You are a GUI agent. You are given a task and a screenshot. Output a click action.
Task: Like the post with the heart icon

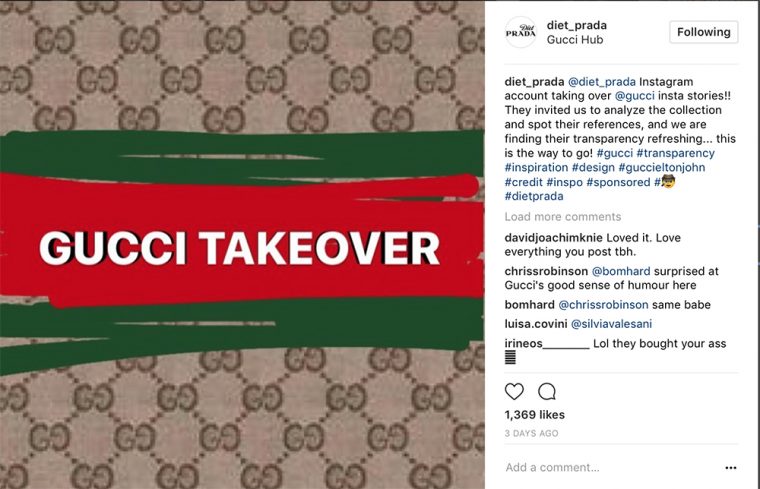point(514,391)
